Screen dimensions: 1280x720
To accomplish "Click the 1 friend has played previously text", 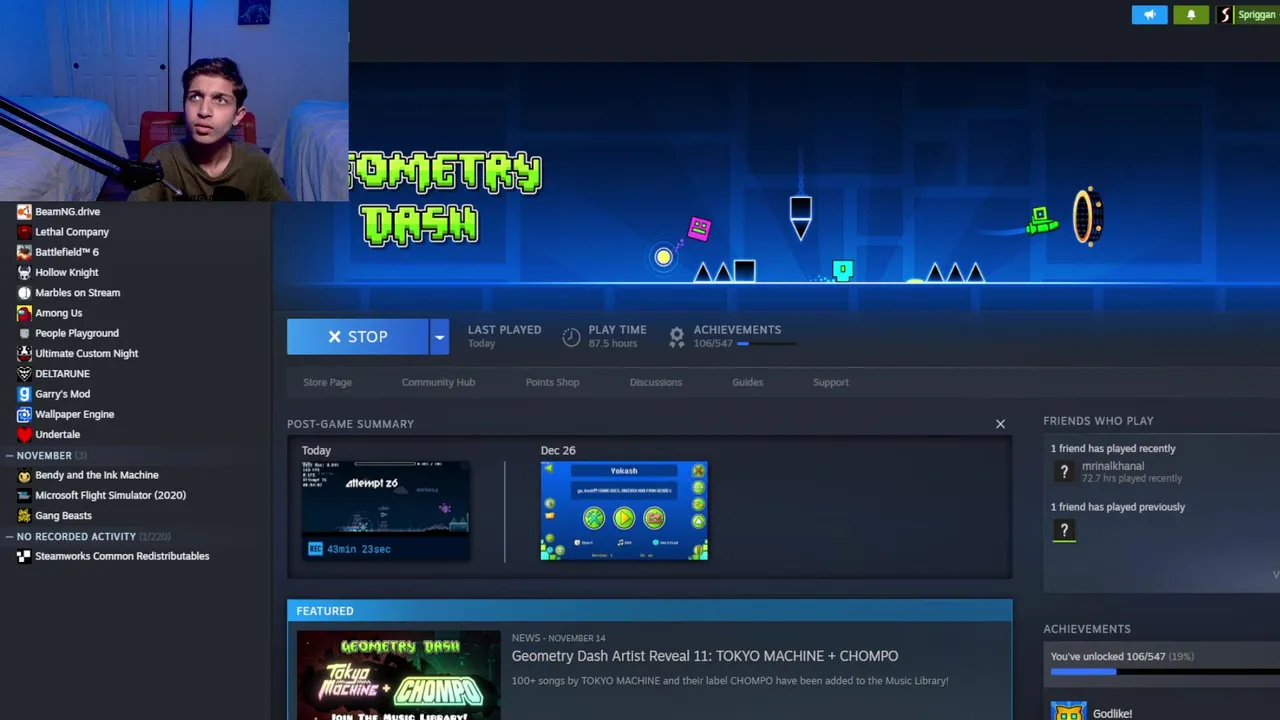I will click(x=1118, y=507).
